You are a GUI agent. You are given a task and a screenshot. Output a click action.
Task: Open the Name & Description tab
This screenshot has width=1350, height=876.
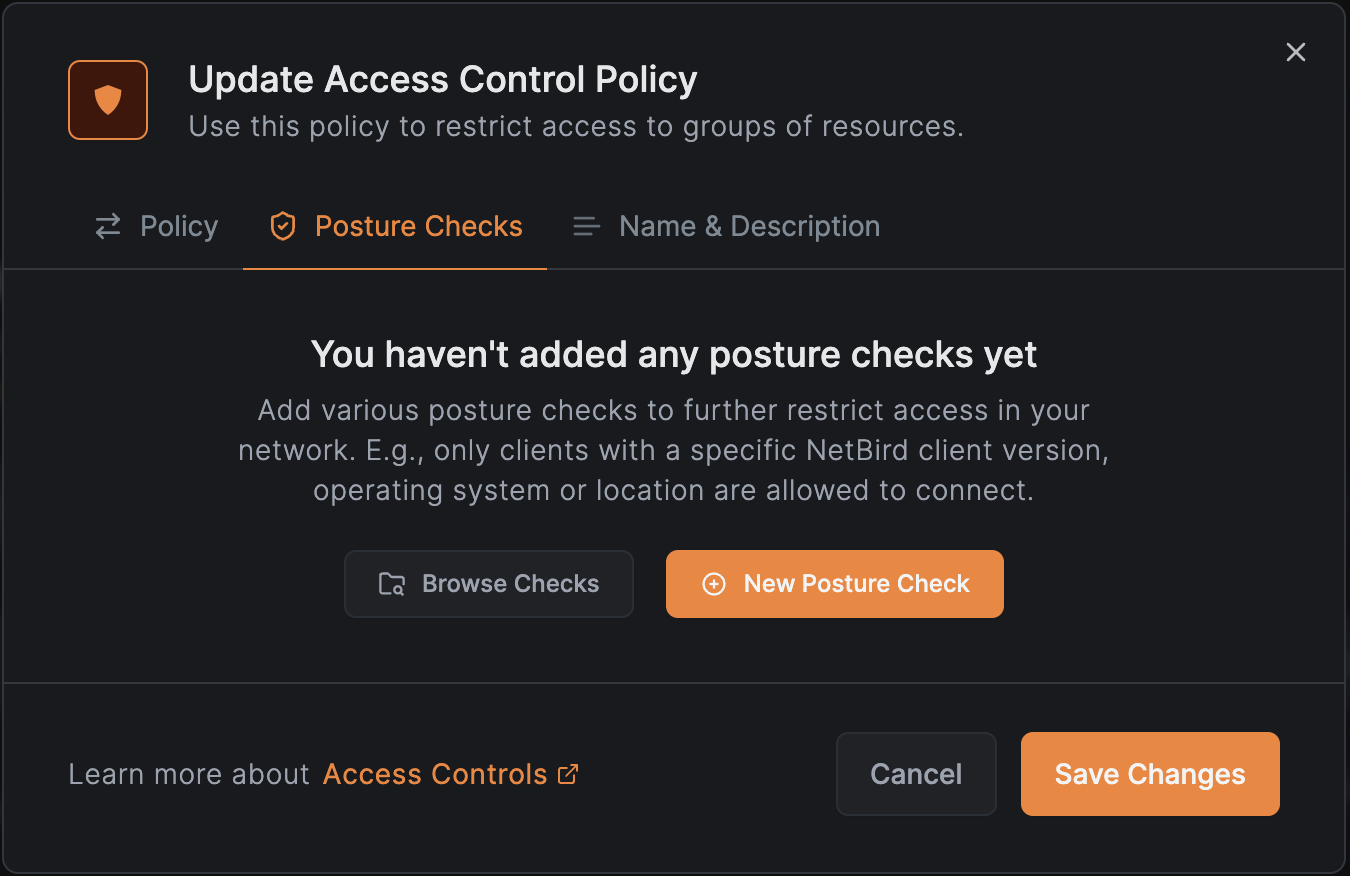[x=749, y=226]
